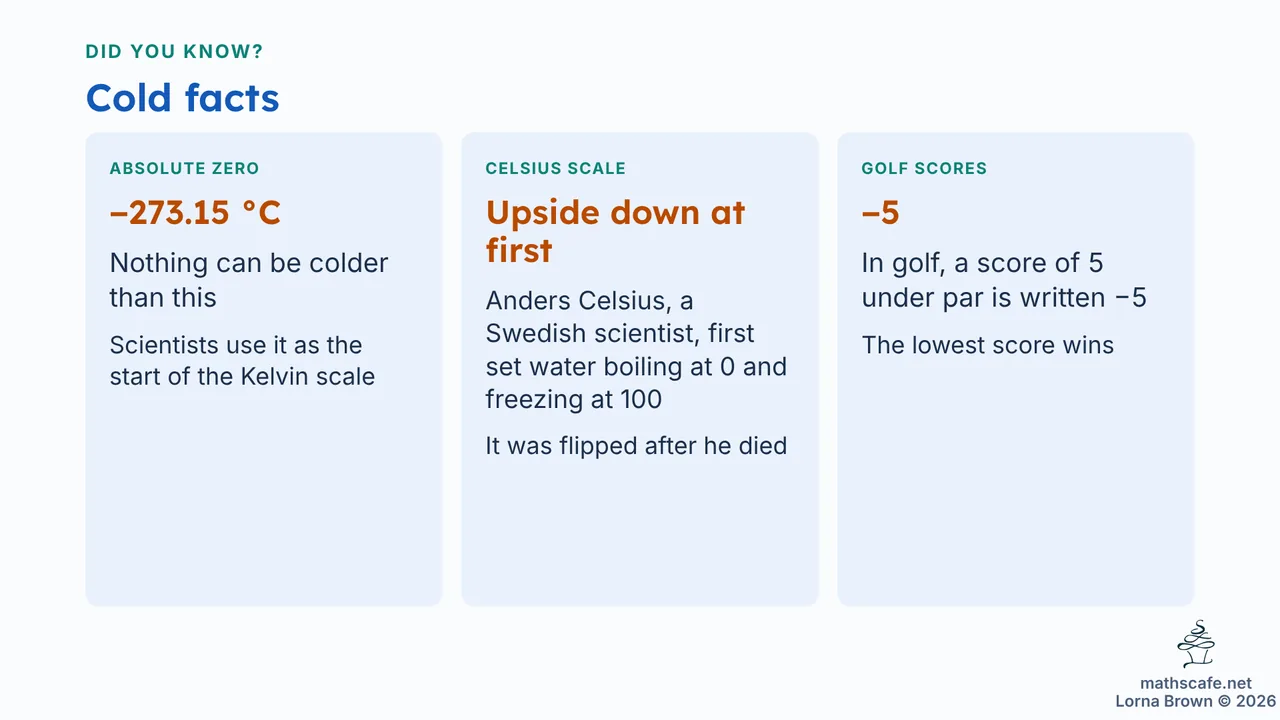The image size is (1280, 720).
Task: Click the Kelvin scale sentence
Action: [242, 361]
